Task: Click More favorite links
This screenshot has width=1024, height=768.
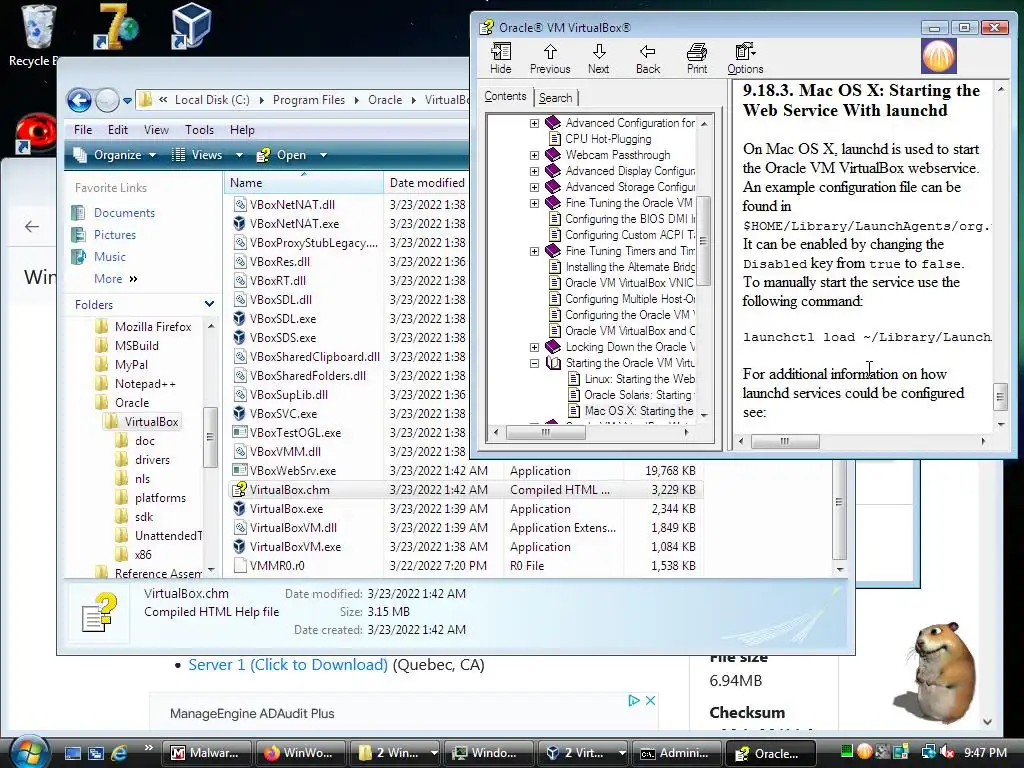Action: [x=116, y=279]
